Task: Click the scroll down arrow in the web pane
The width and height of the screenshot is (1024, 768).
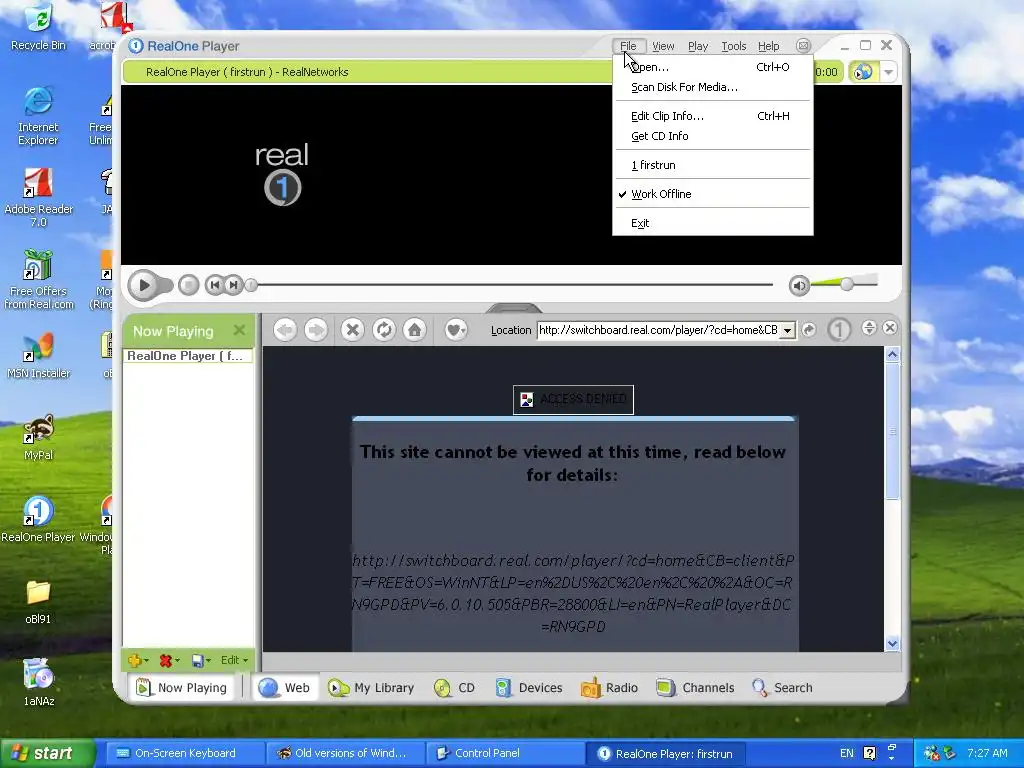Action: tap(892, 643)
